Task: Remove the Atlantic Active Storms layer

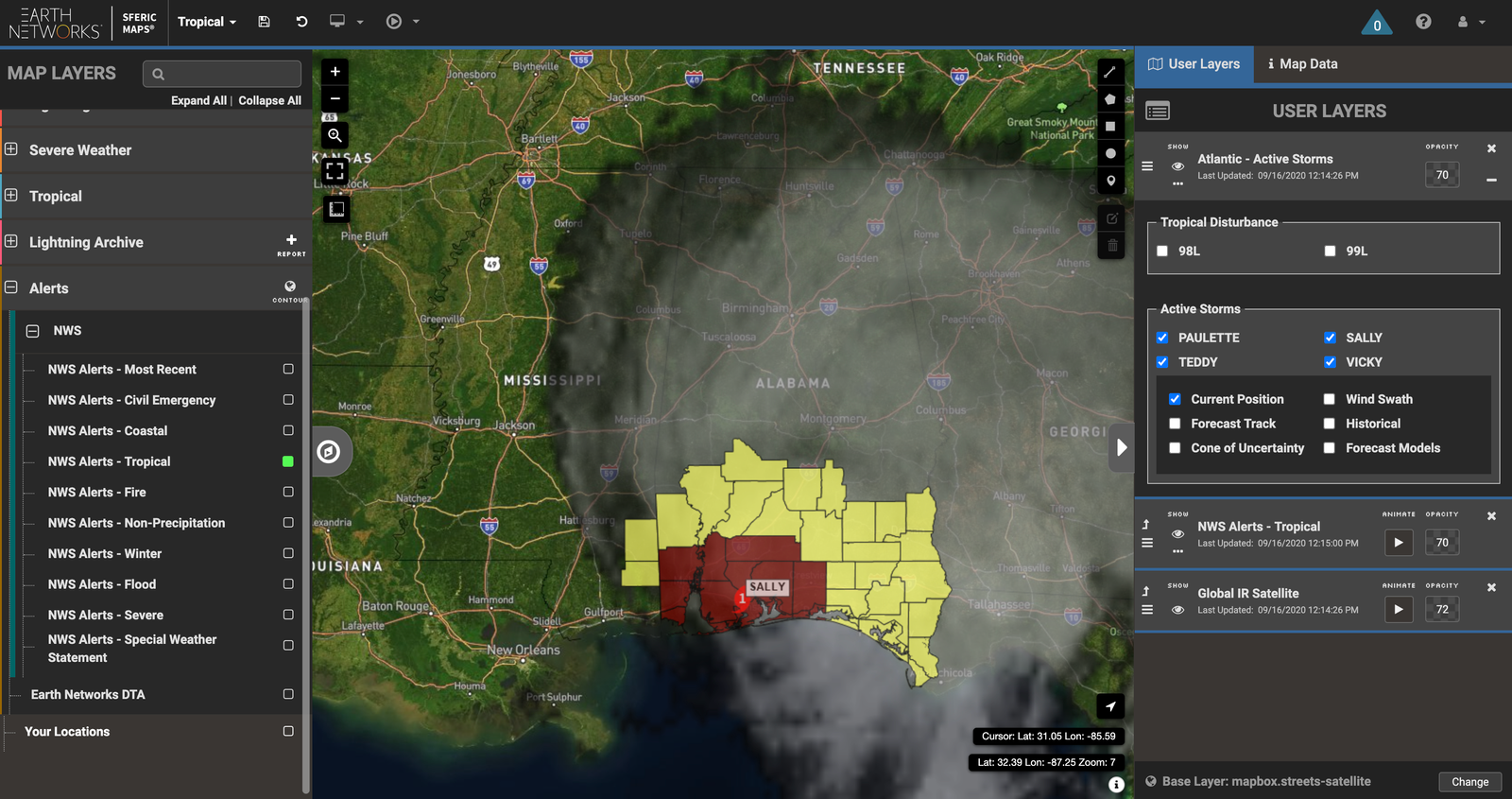Action: [x=1491, y=148]
